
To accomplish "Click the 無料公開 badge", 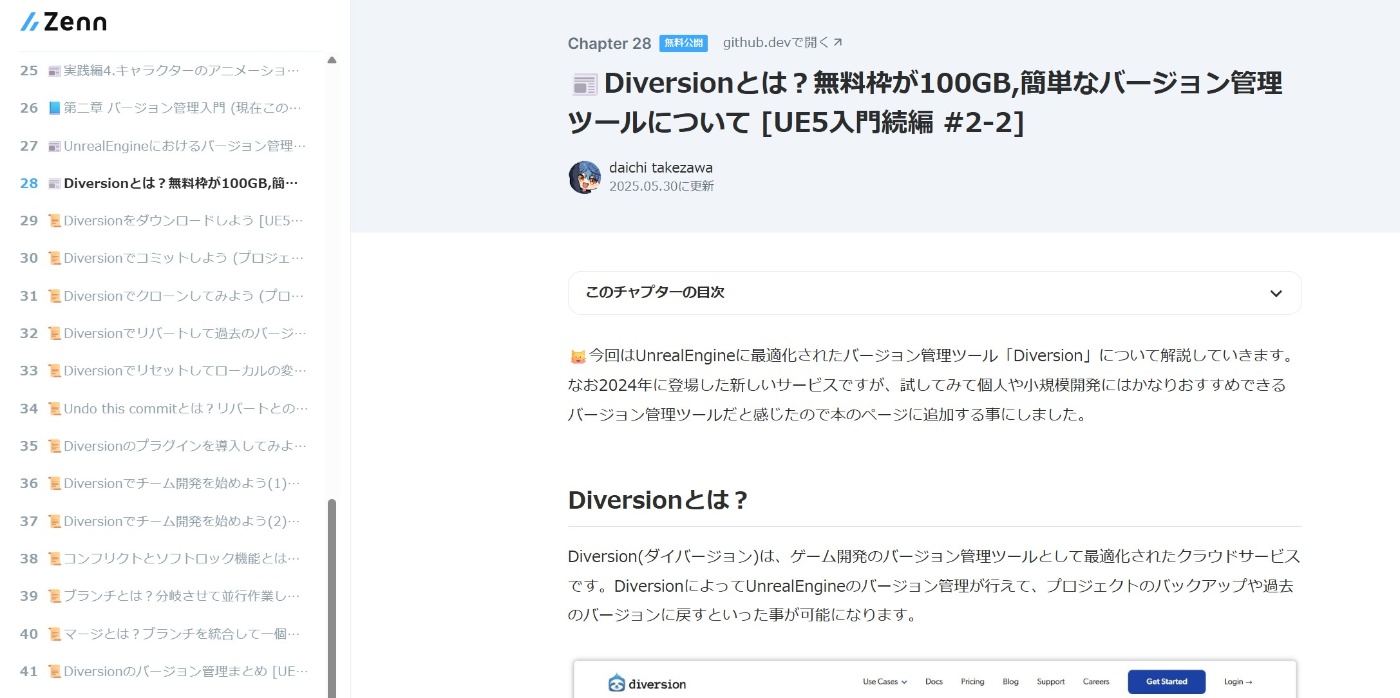I will tap(684, 43).
